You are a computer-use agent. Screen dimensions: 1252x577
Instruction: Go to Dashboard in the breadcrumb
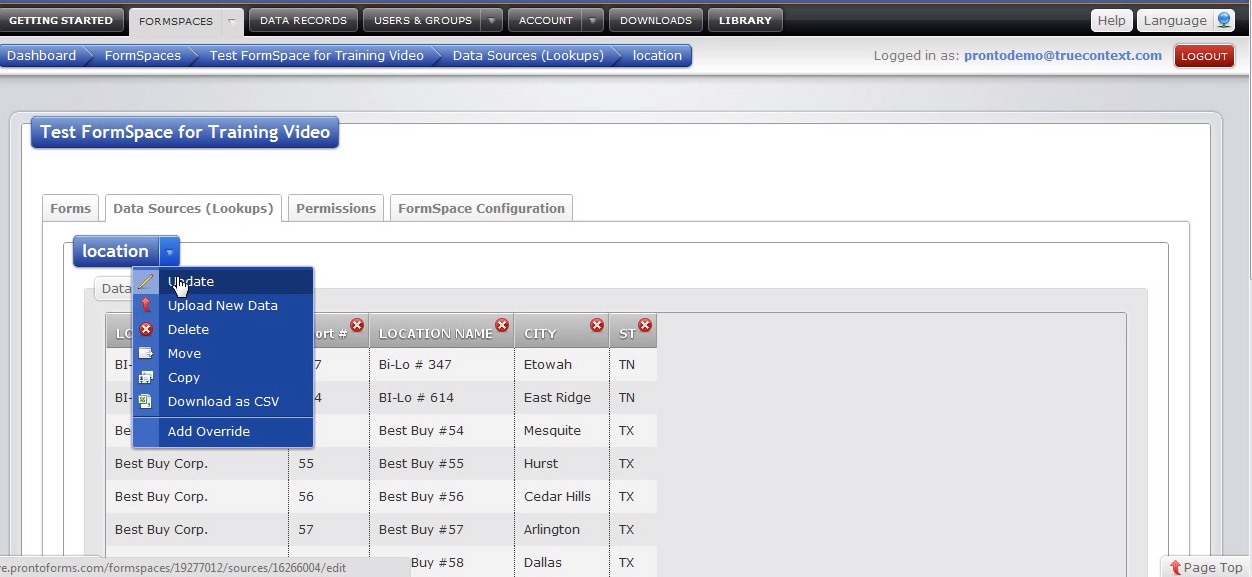[42, 56]
